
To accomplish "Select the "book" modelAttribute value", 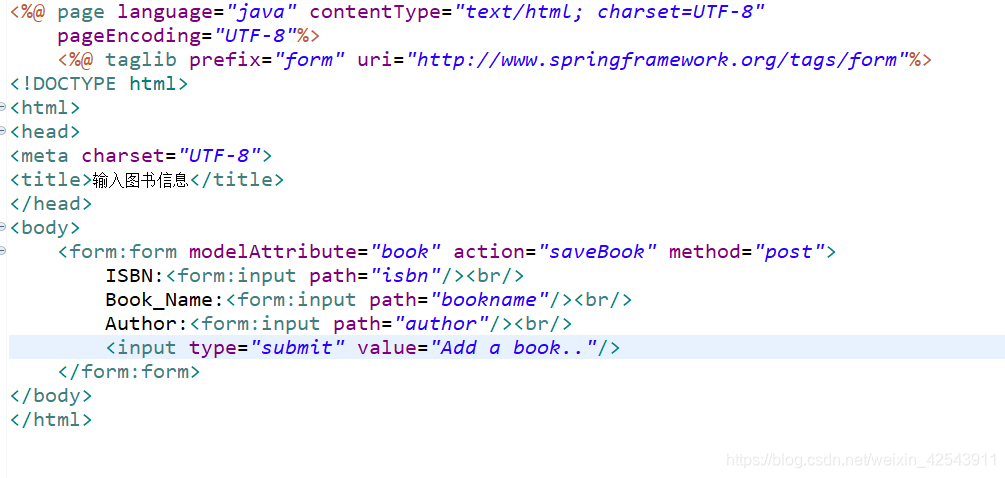I will click(406, 252).
